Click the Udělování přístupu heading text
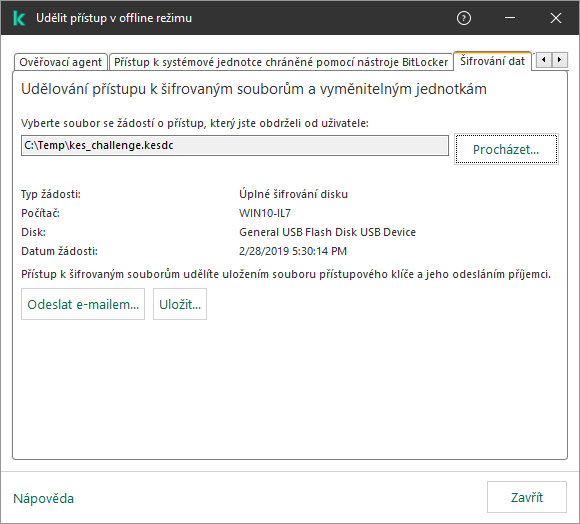The image size is (580, 524). pos(254,89)
